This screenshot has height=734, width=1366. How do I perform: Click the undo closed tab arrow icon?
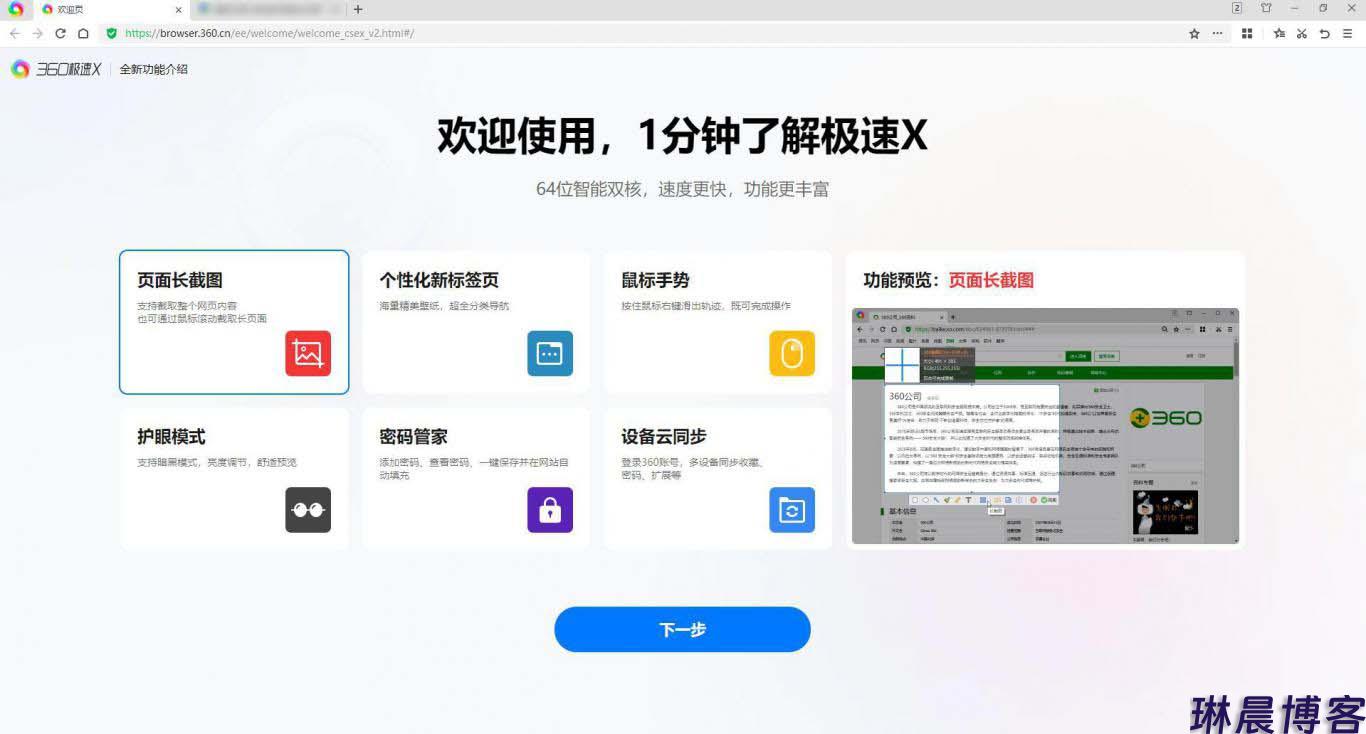[1325, 33]
